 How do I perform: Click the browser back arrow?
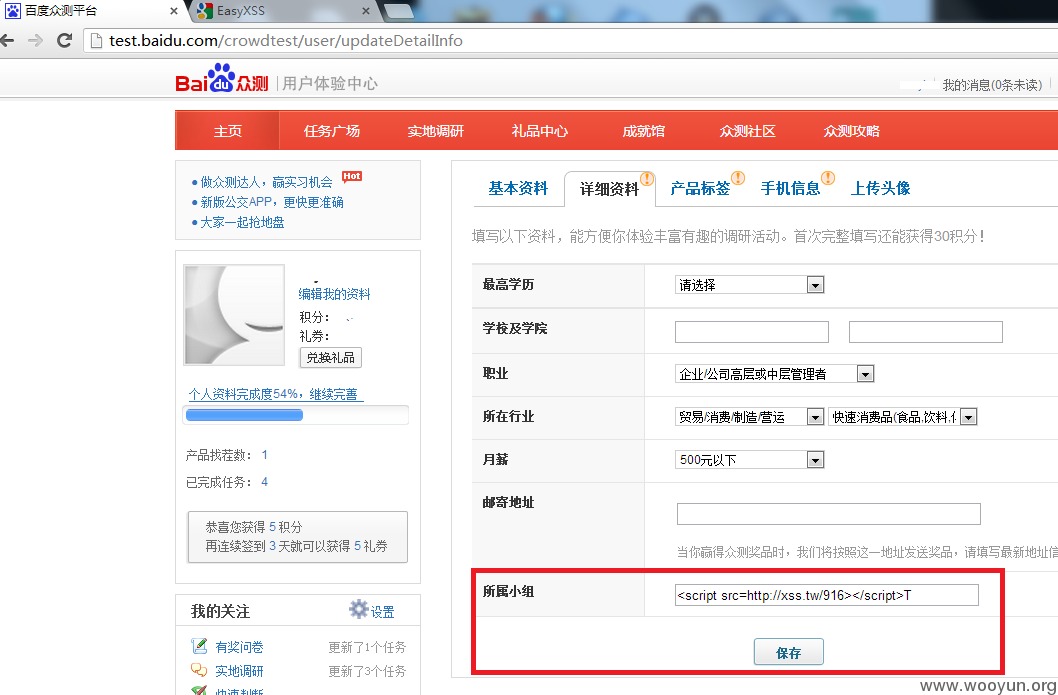pyautogui.click(x=6, y=40)
